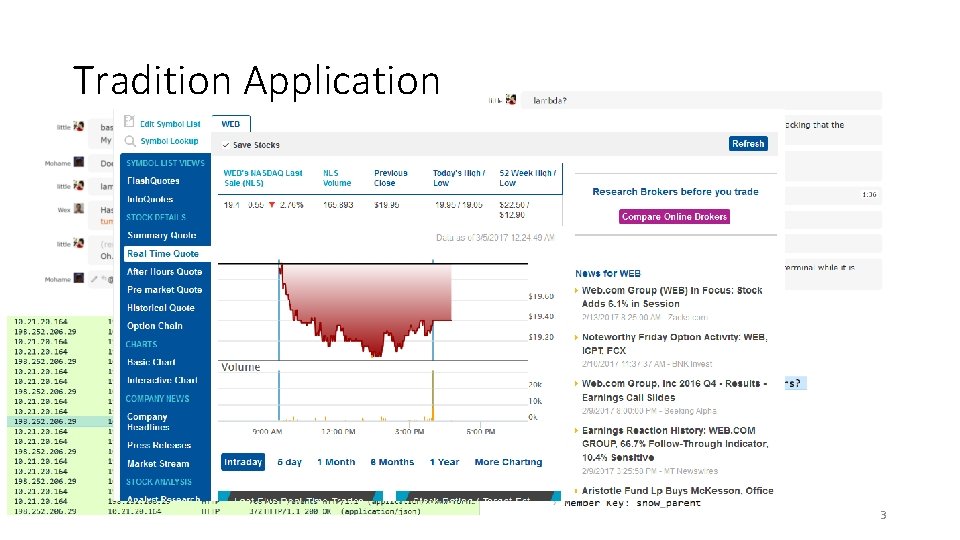The width and height of the screenshot is (960, 540).
Task: Select 1 Month chart range
Action: 336,462
